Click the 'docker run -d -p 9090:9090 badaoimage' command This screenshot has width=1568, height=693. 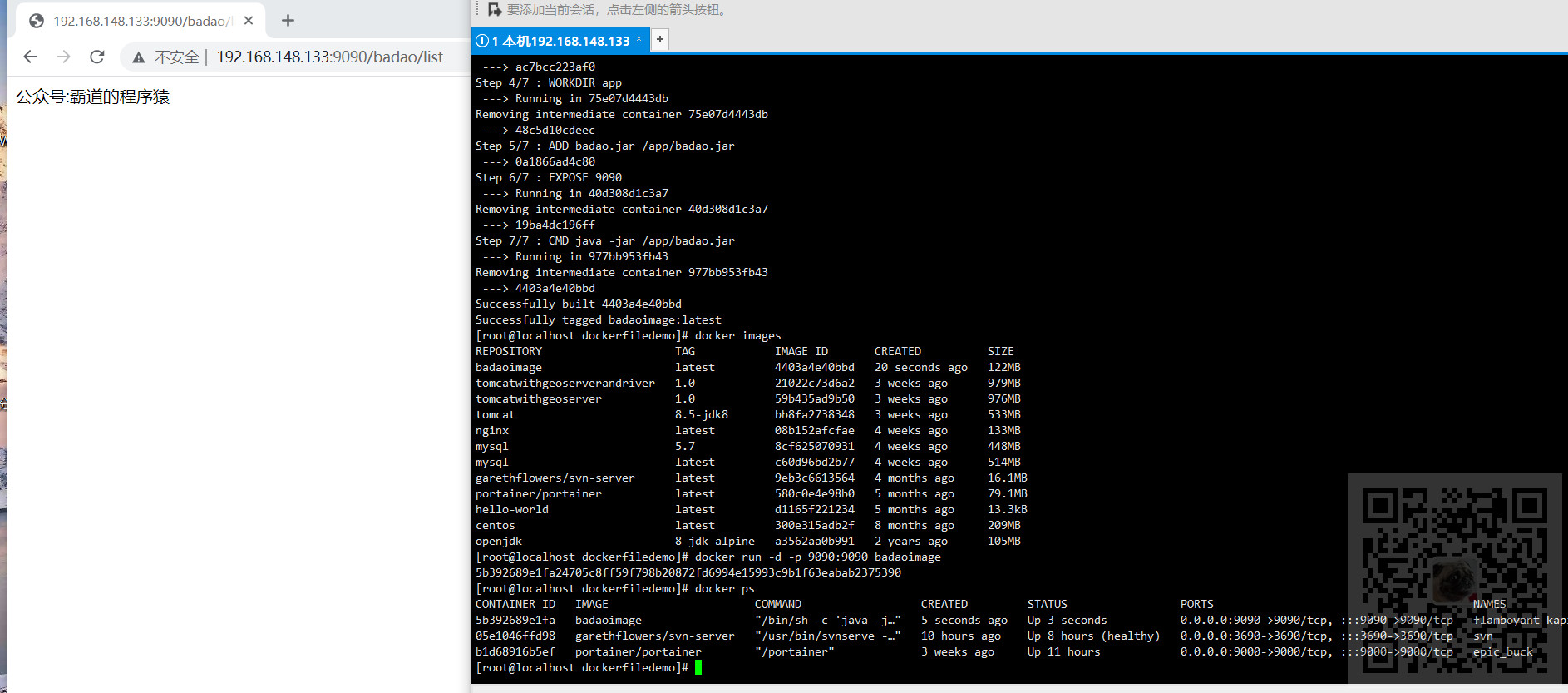818,557
